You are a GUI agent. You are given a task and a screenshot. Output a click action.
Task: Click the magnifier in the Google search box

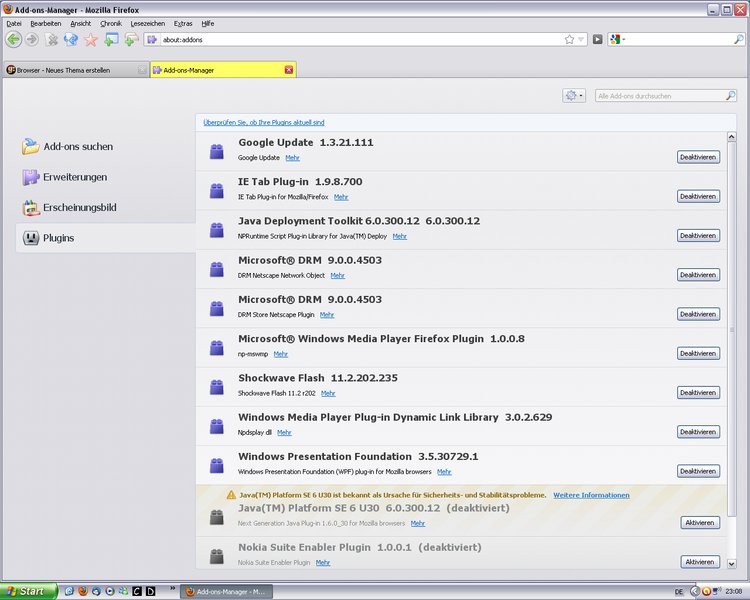pos(739,40)
